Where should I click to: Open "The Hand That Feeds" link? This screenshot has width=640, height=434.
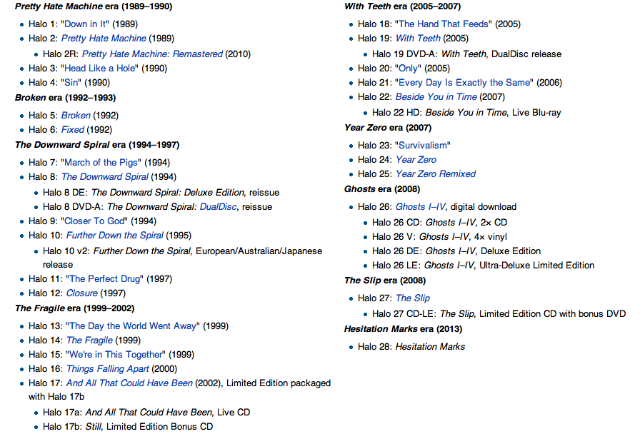tap(459, 22)
